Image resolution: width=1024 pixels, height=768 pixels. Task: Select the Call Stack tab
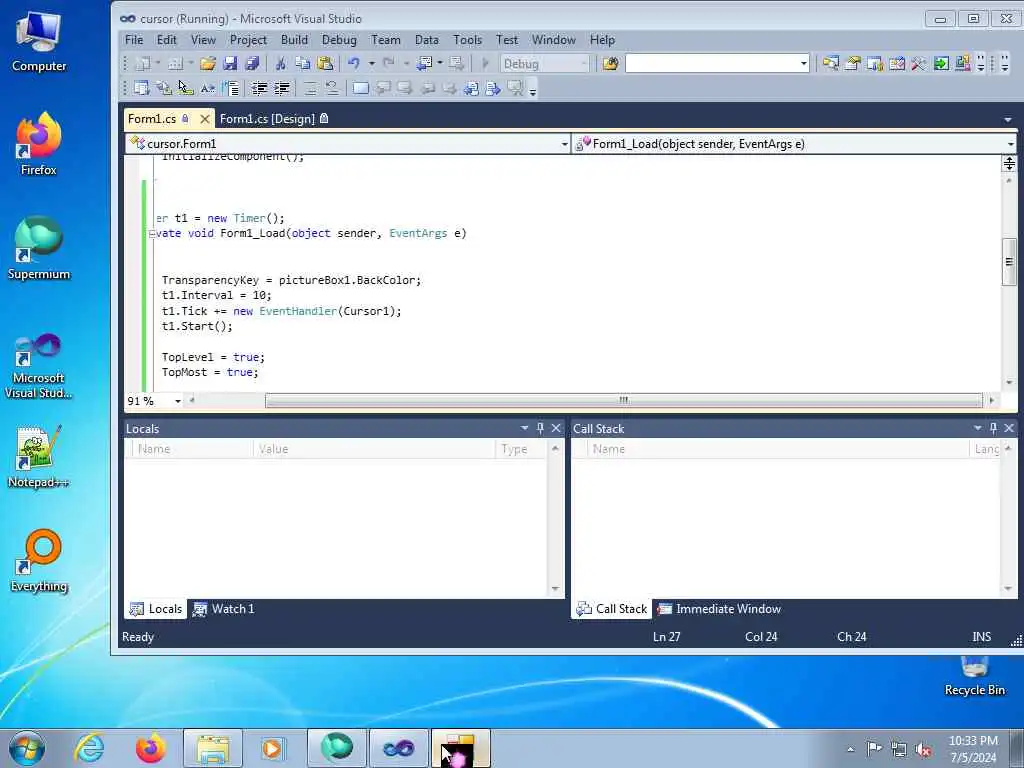pyautogui.click(x=612, y=609)
